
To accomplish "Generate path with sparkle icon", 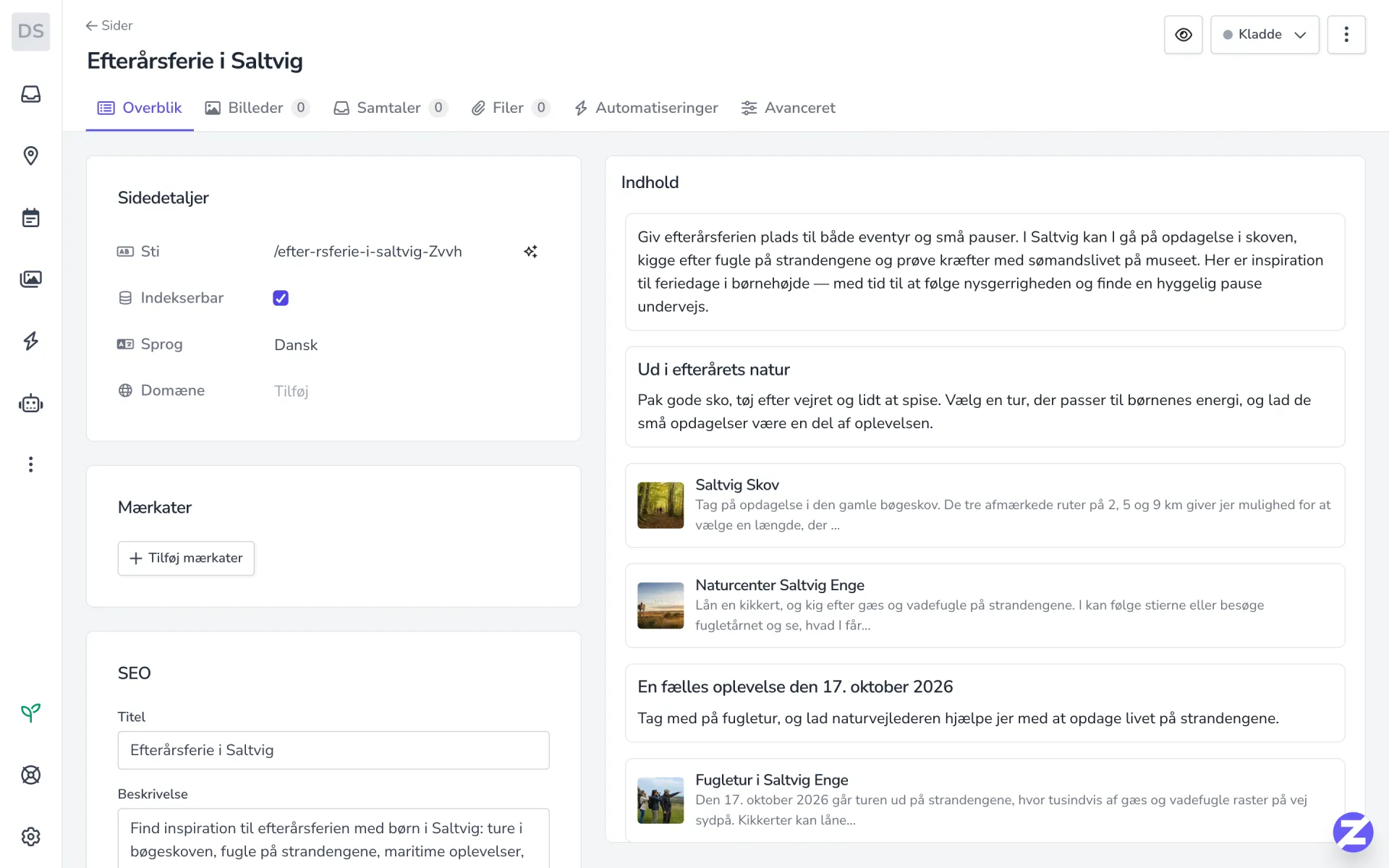I will pos(530,252).
